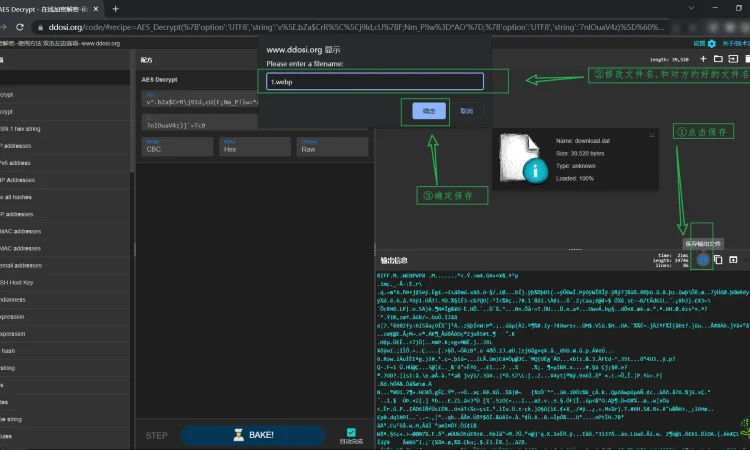Close the AES Decrypt browser tab
Screen dimensions: 750x450
point(96,9)
